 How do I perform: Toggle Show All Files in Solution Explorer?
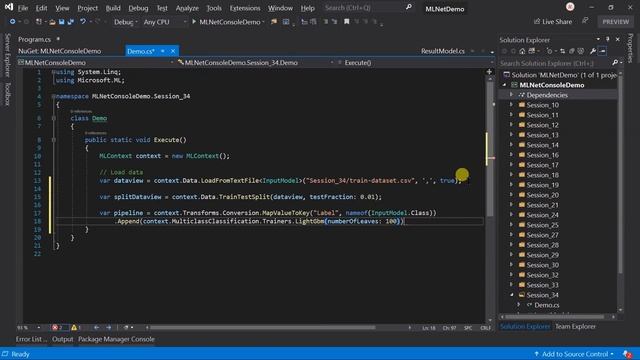tap(580, 51)
